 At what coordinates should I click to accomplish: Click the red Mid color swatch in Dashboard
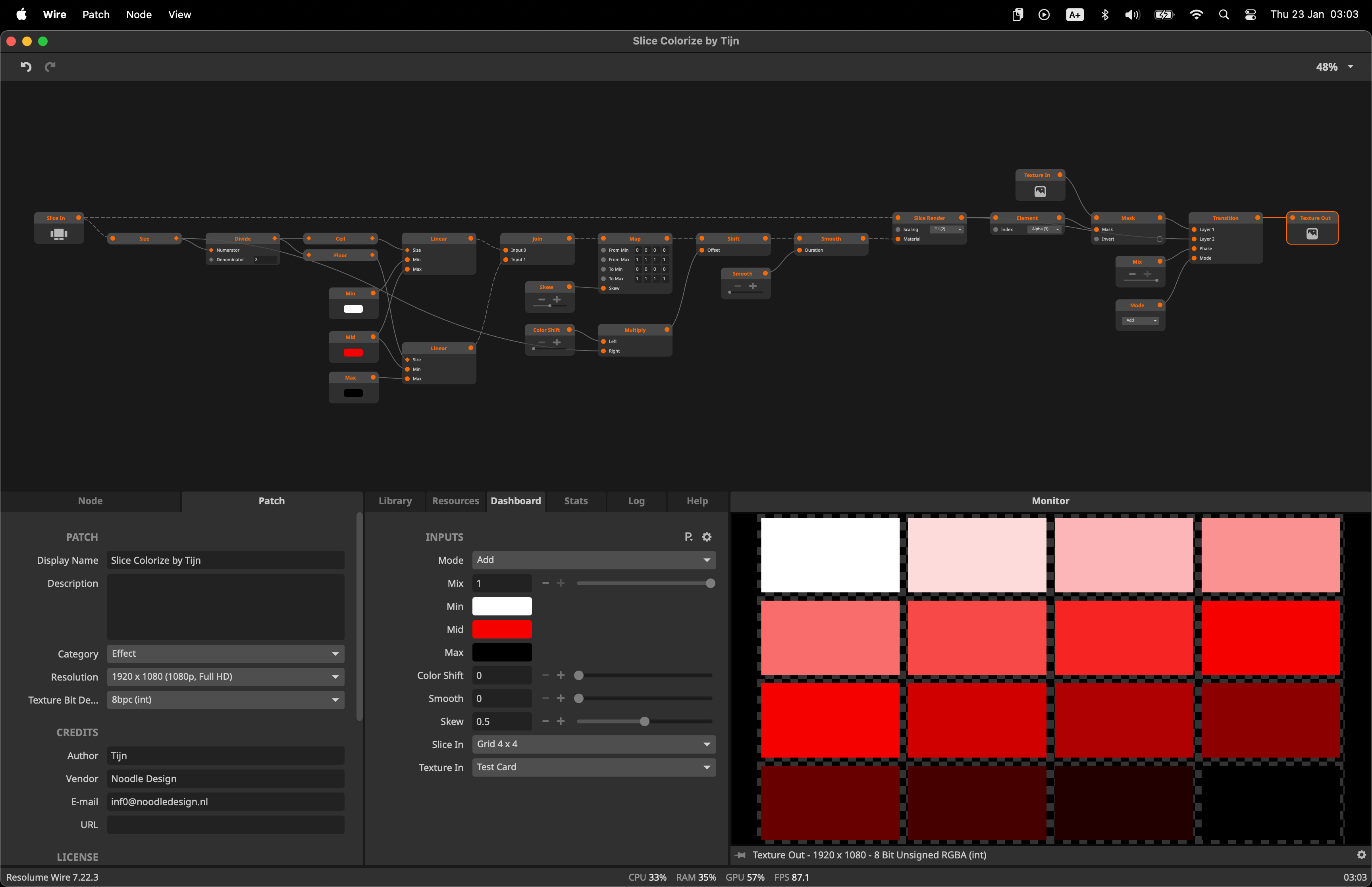point(501,630)
